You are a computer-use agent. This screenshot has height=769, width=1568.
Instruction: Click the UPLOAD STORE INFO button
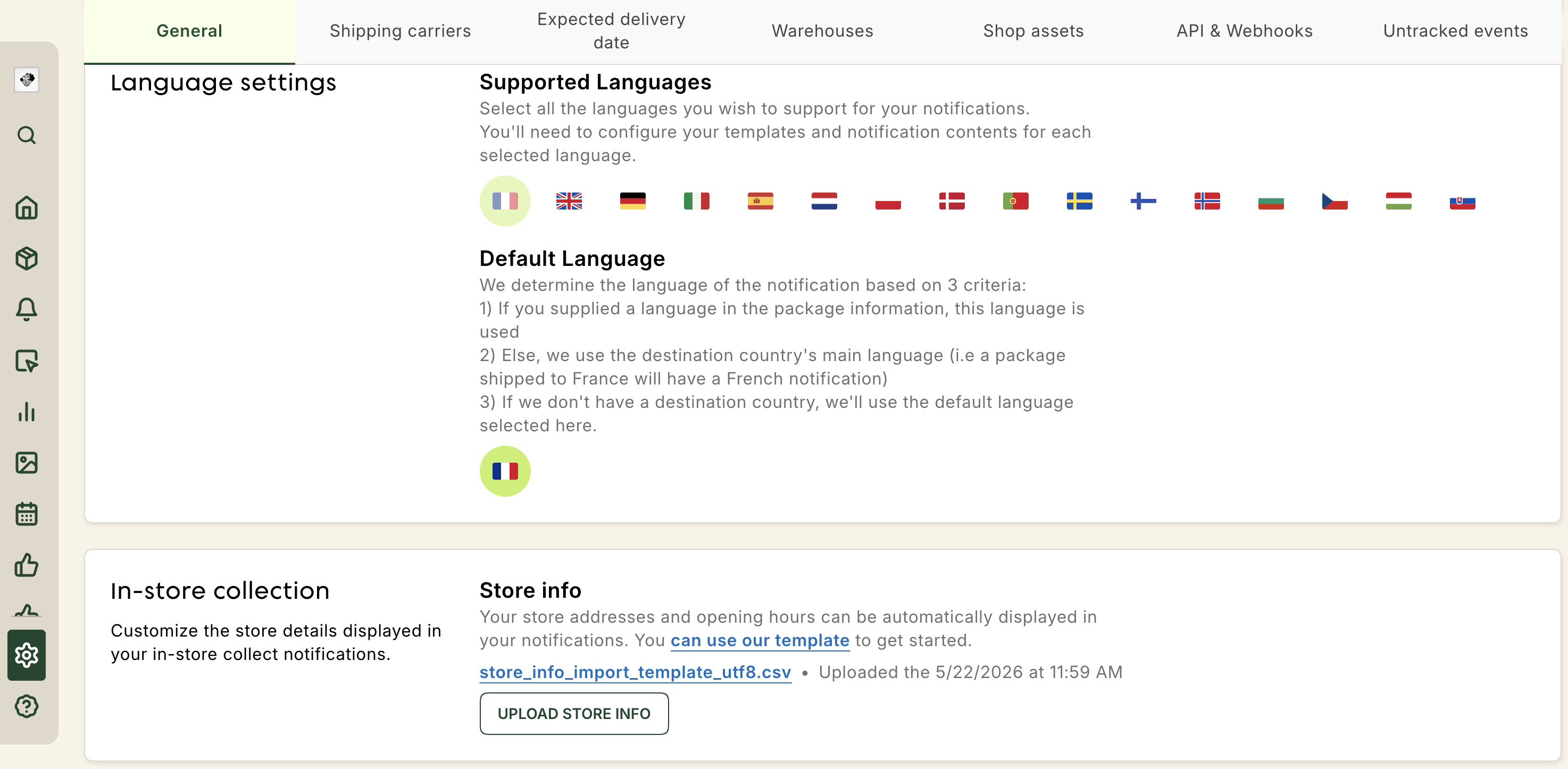coord(574,714)
